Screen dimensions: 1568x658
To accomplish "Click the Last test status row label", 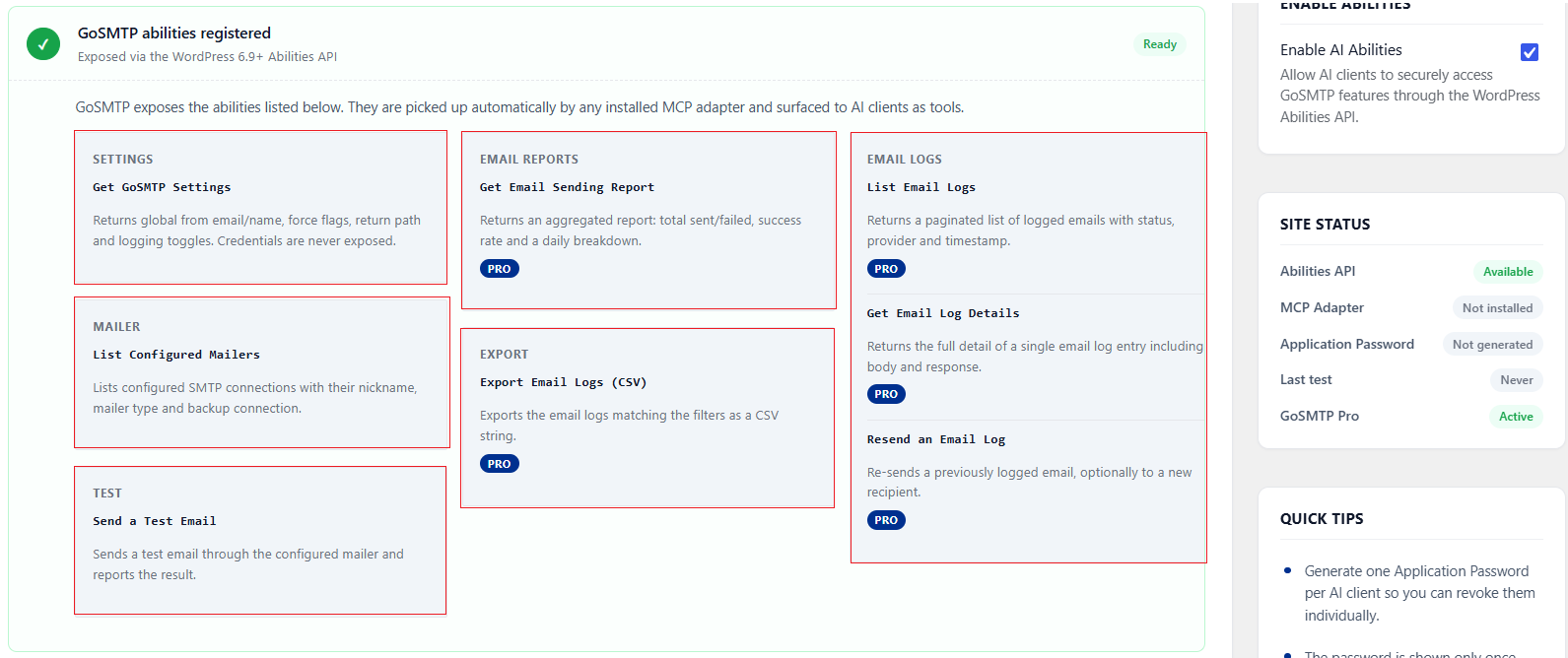I will [x=1306, y=380].
